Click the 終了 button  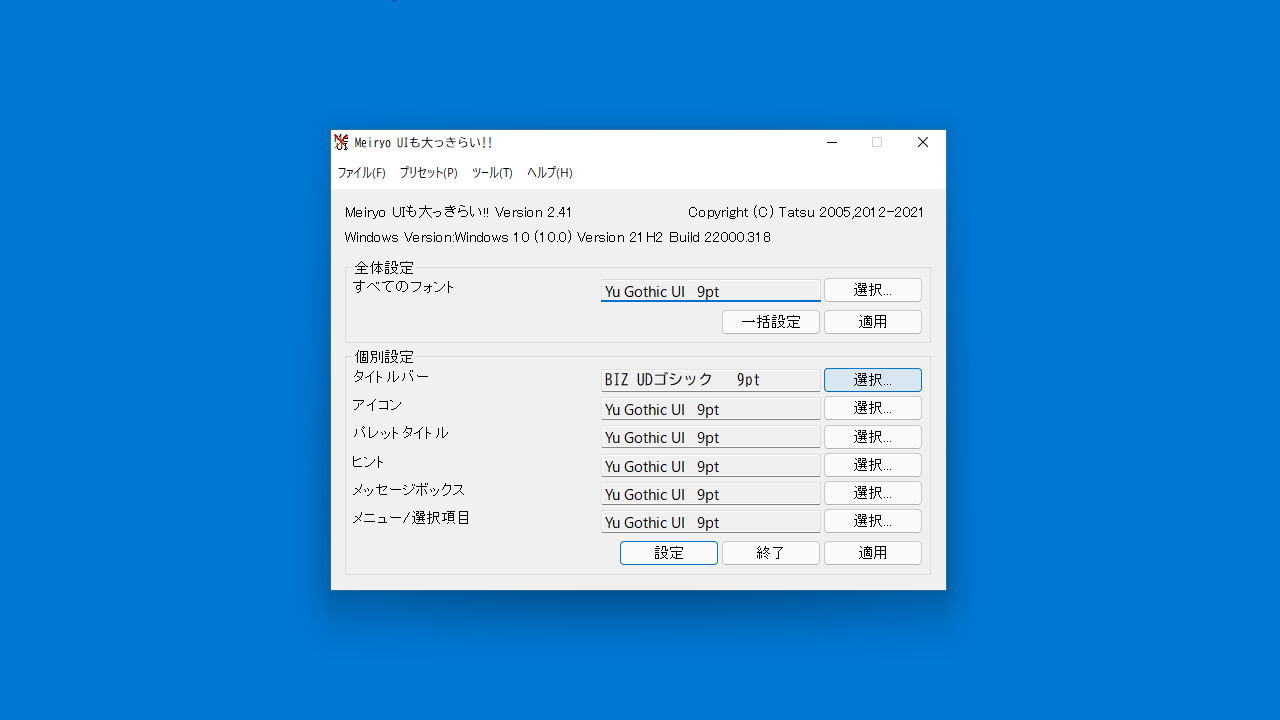pyautogui.click(x=771, y=553)
